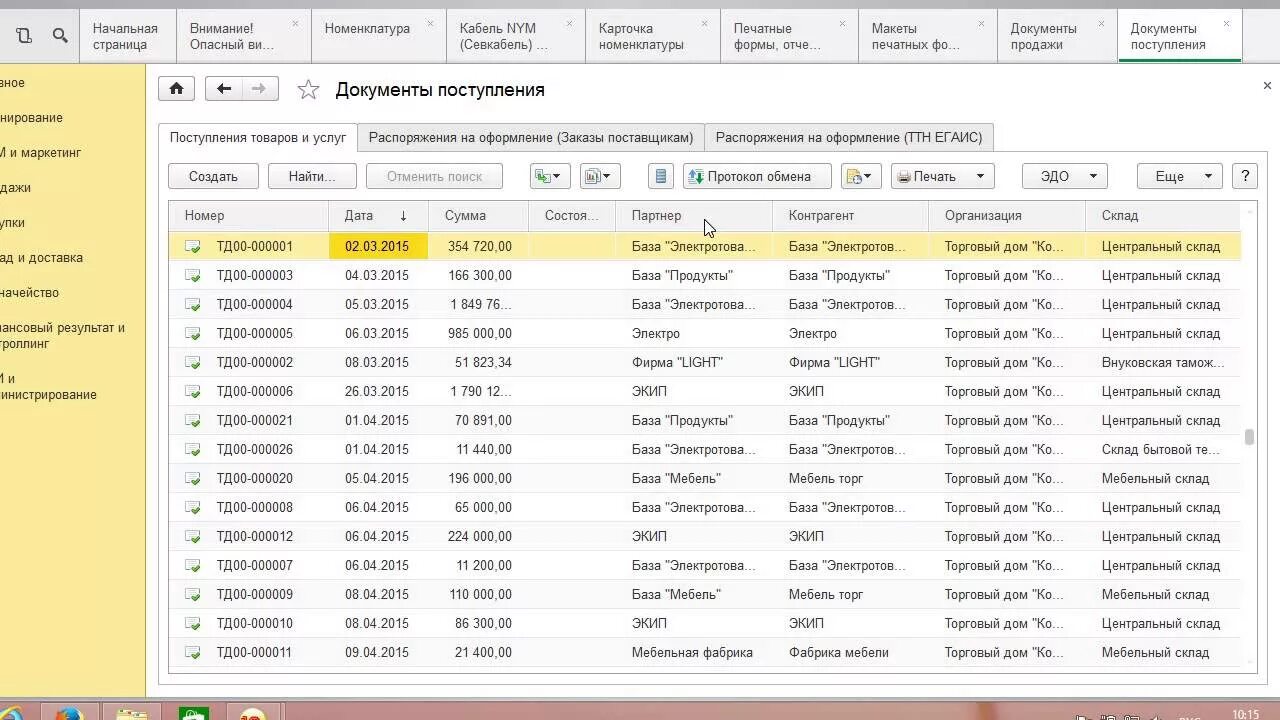This screenshot has height=720, width=1280.
Task: Select posted document icon for ТД00-000026
Action: (x=193, y=449)
